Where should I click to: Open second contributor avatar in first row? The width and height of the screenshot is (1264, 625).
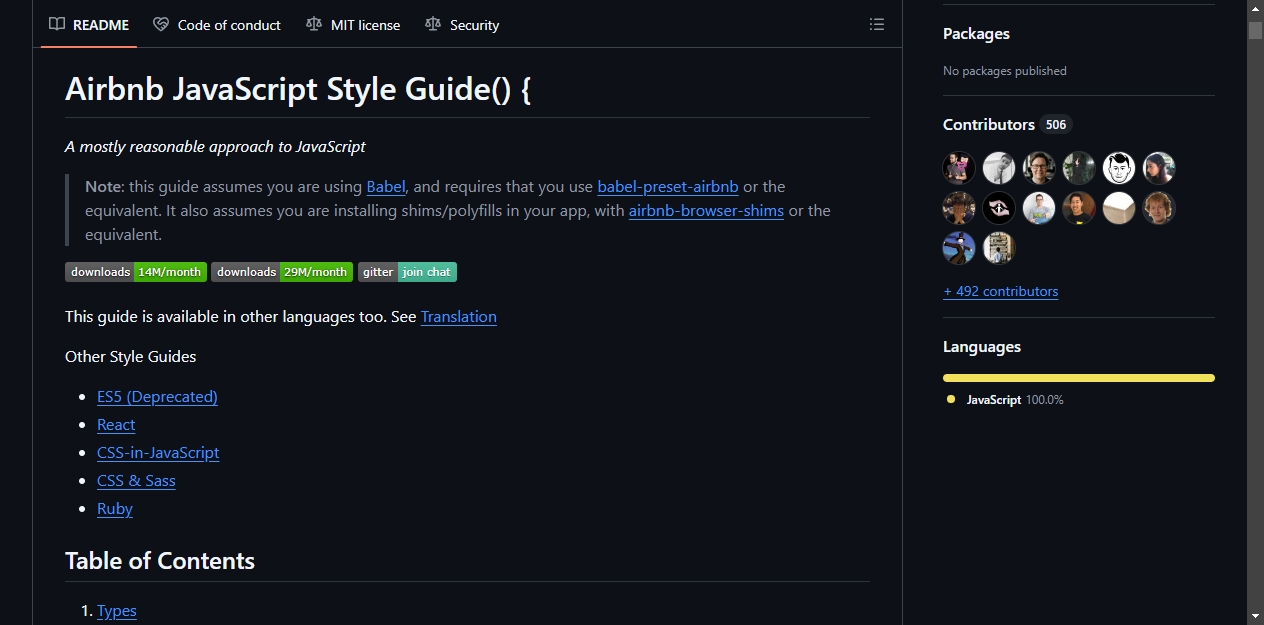999,168
